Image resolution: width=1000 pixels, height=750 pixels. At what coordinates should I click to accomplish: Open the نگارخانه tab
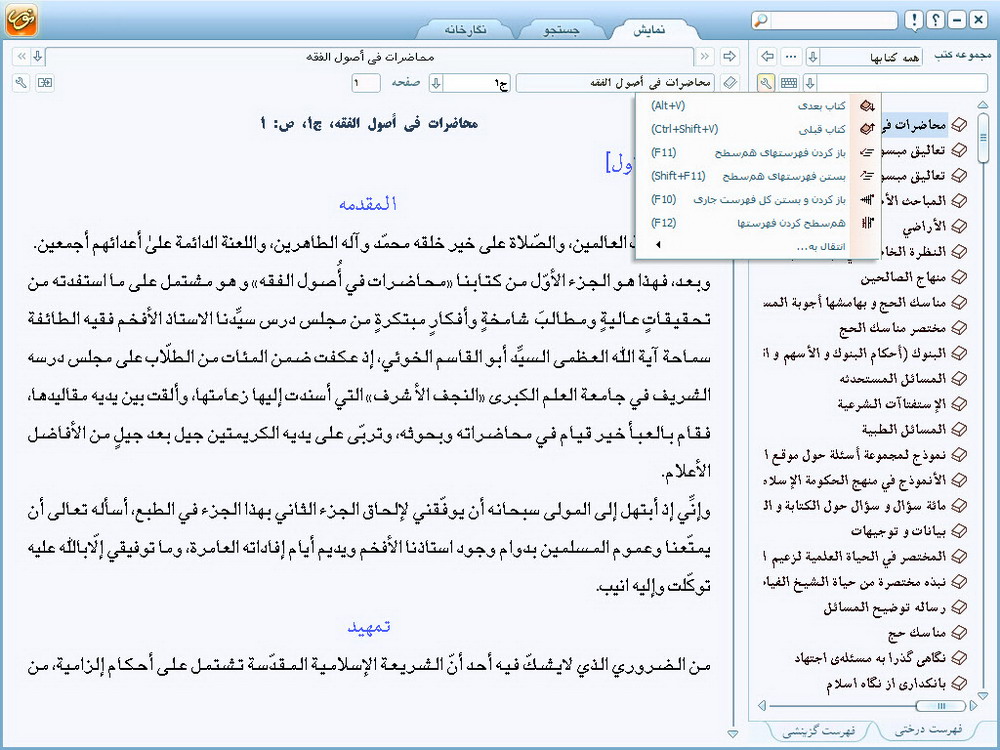pos(465,30)
